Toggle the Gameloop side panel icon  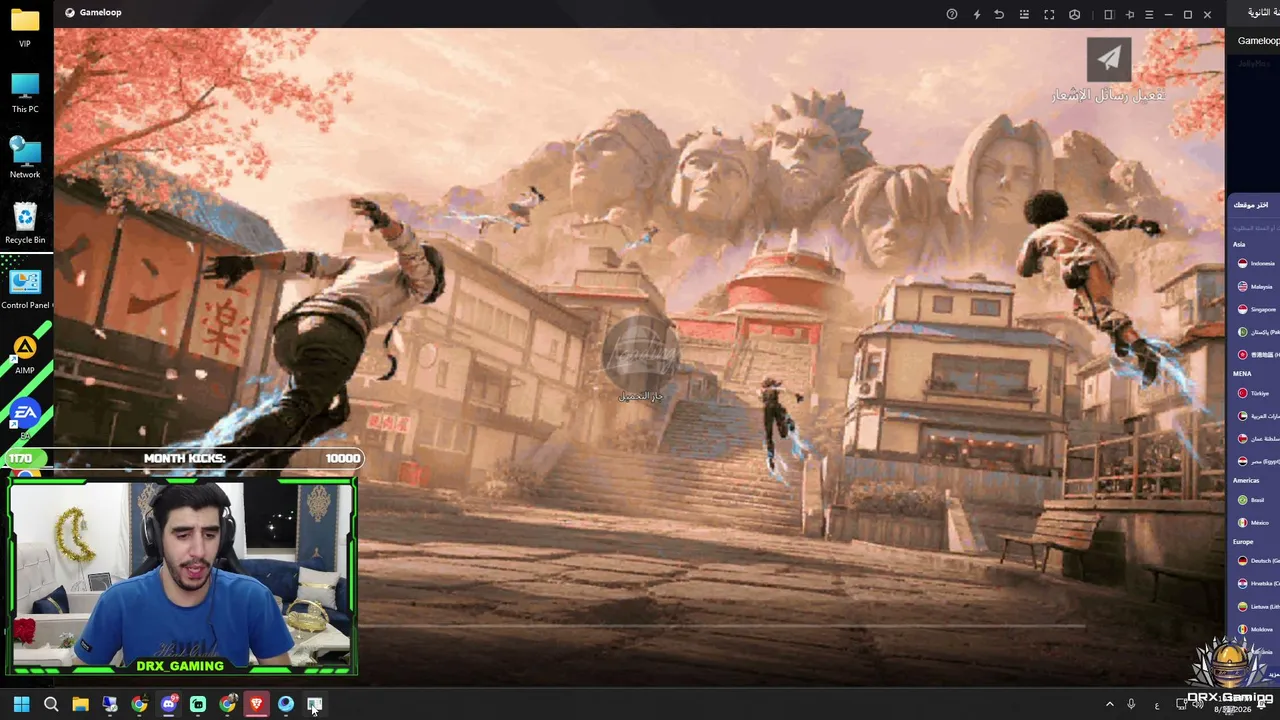[1108, 14]
